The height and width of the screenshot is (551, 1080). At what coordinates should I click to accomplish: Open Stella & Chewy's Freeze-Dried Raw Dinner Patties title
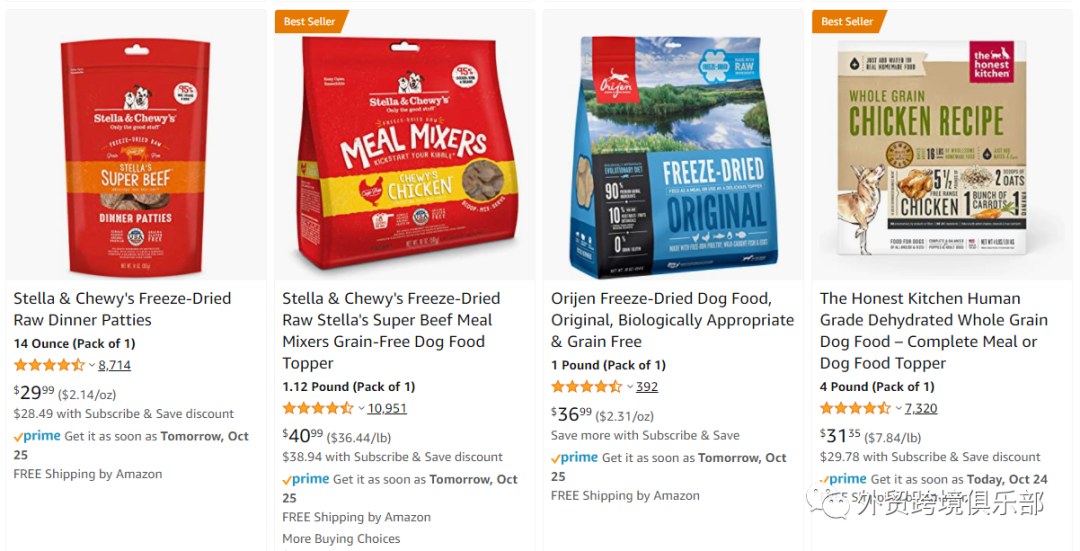122,309
